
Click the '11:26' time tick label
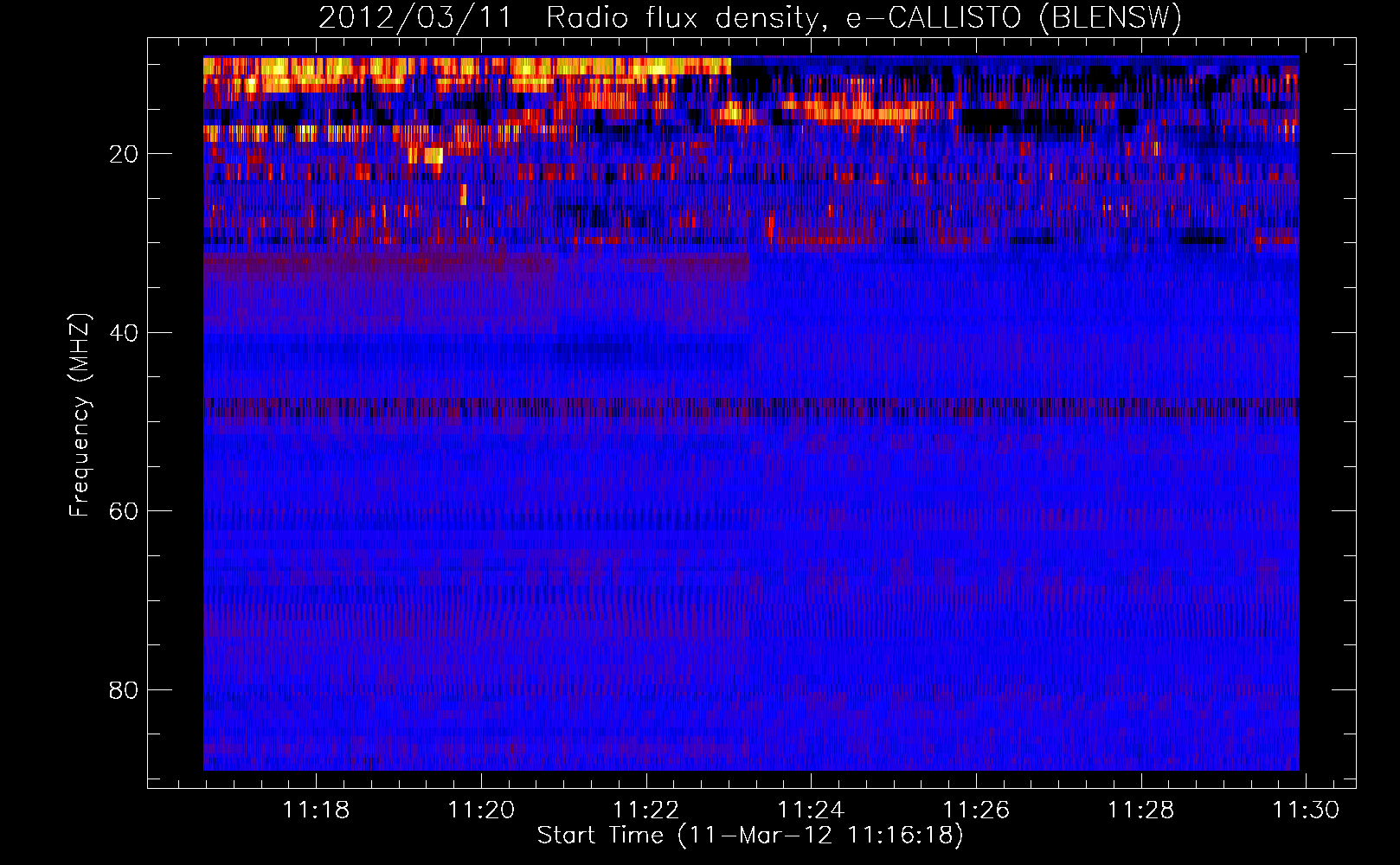point(976,810)
